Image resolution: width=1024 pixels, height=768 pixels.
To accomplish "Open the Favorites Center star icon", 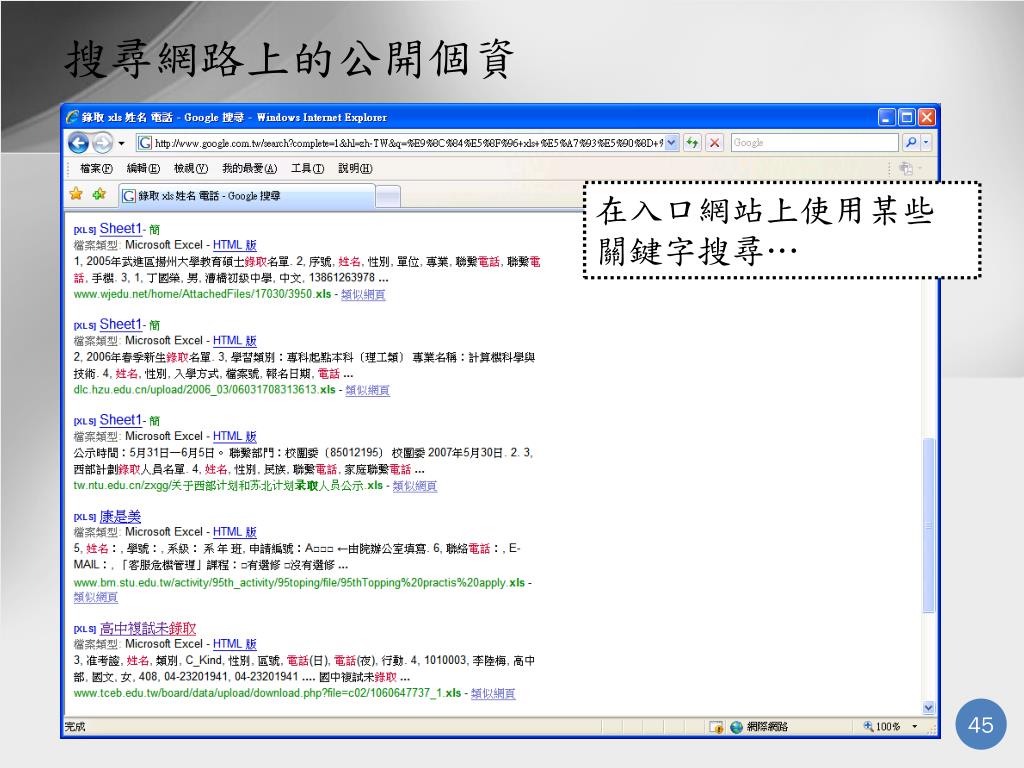I will [76, 194].
